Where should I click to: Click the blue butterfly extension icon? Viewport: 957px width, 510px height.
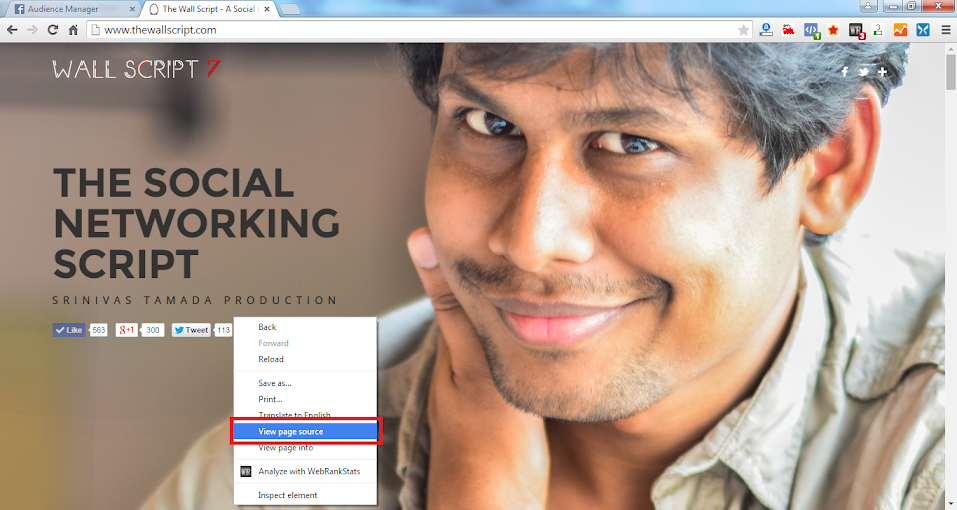tap(923, 29)
